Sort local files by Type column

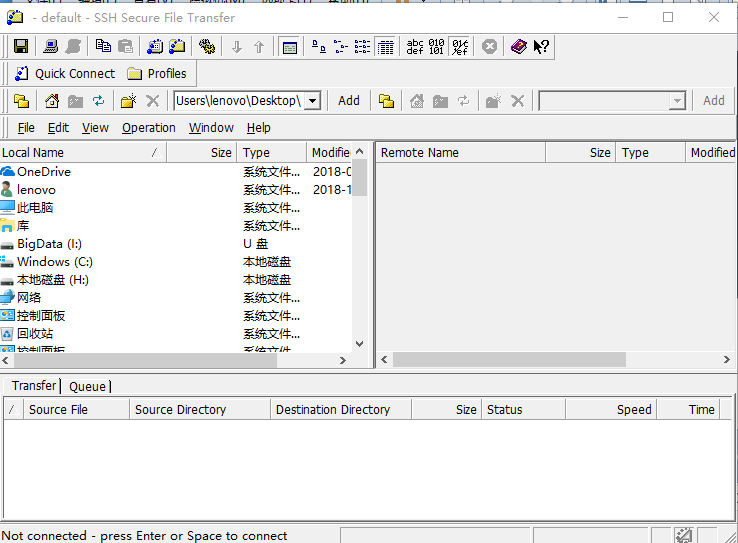click(272, 152)
